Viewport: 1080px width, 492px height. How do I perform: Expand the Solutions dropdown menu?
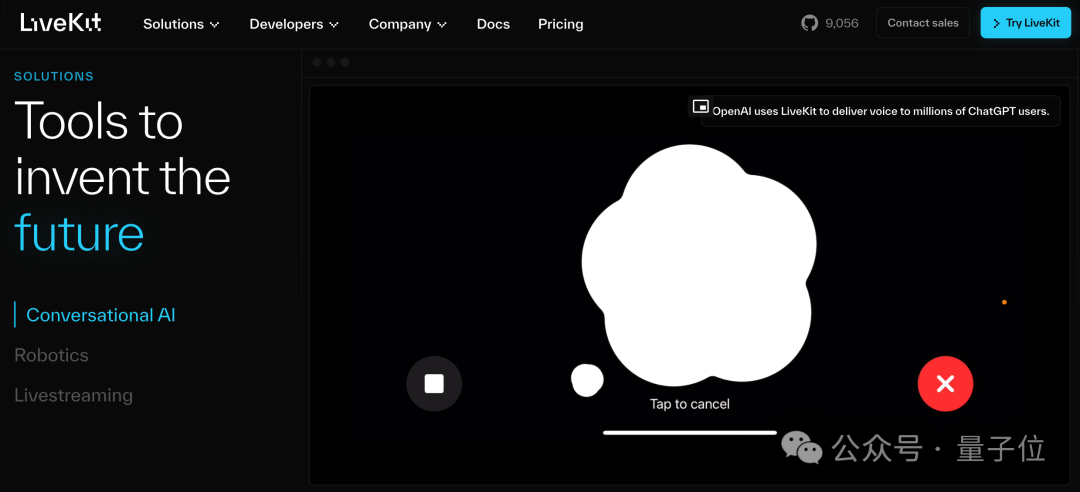(x=181, y=24)
